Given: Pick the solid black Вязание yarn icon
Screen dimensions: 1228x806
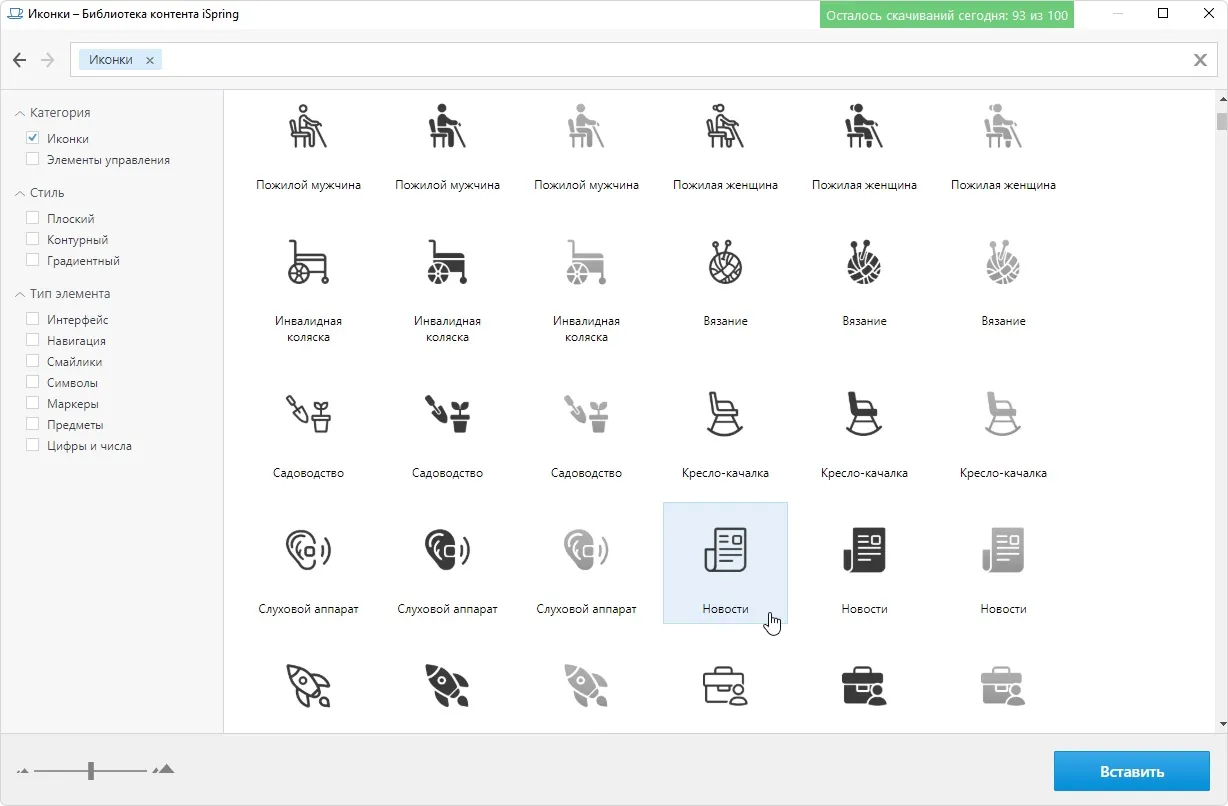Looking at the screenshot, I should pyautogui.click(x=864, y=262).
